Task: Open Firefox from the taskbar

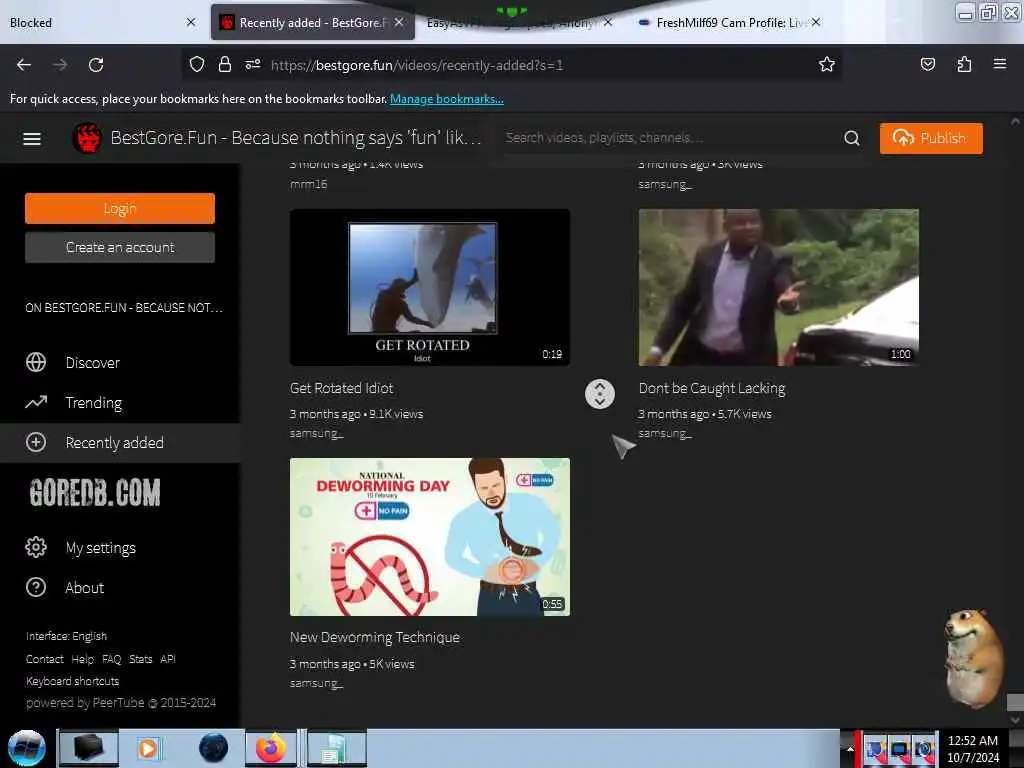Action: pyautogui.click(x=270, y=748)
